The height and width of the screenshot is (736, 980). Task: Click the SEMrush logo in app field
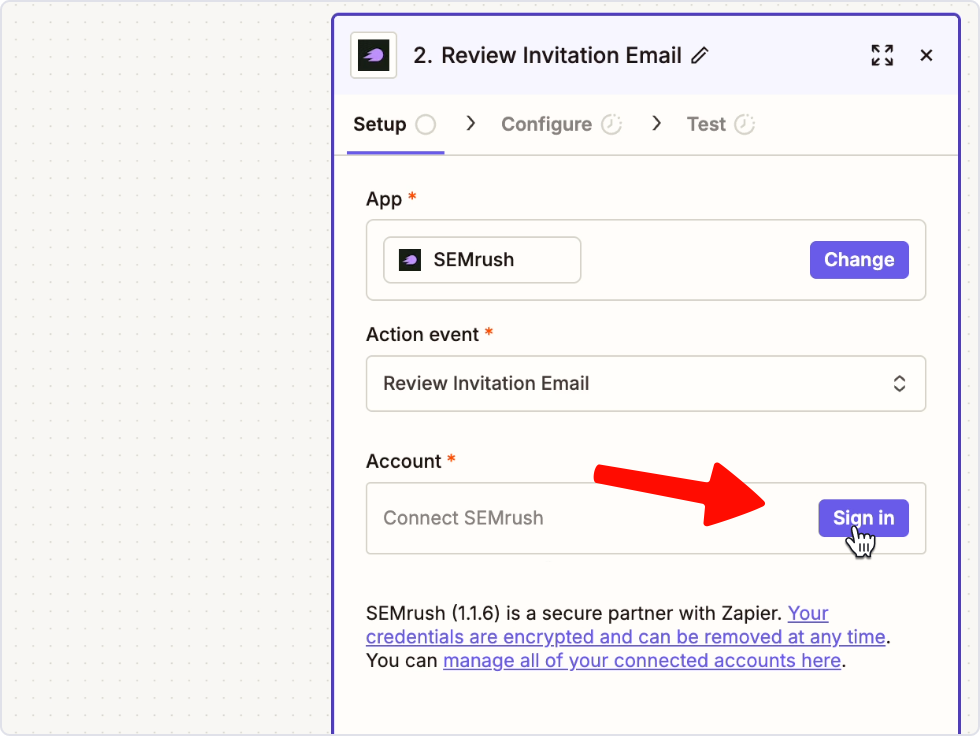(x=410, y=259)
